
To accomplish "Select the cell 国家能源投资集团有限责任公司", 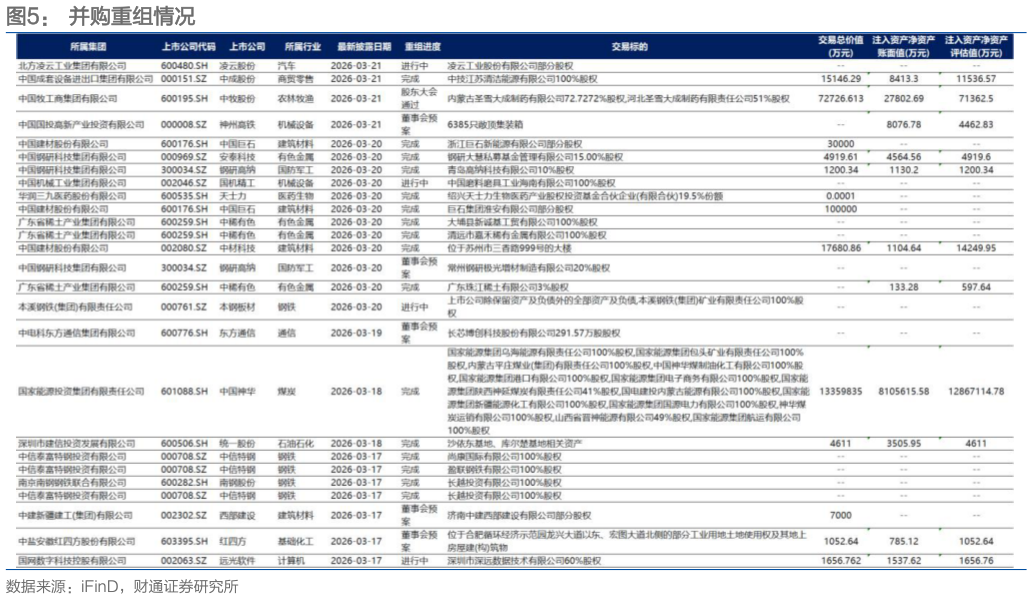I will 81,392.
